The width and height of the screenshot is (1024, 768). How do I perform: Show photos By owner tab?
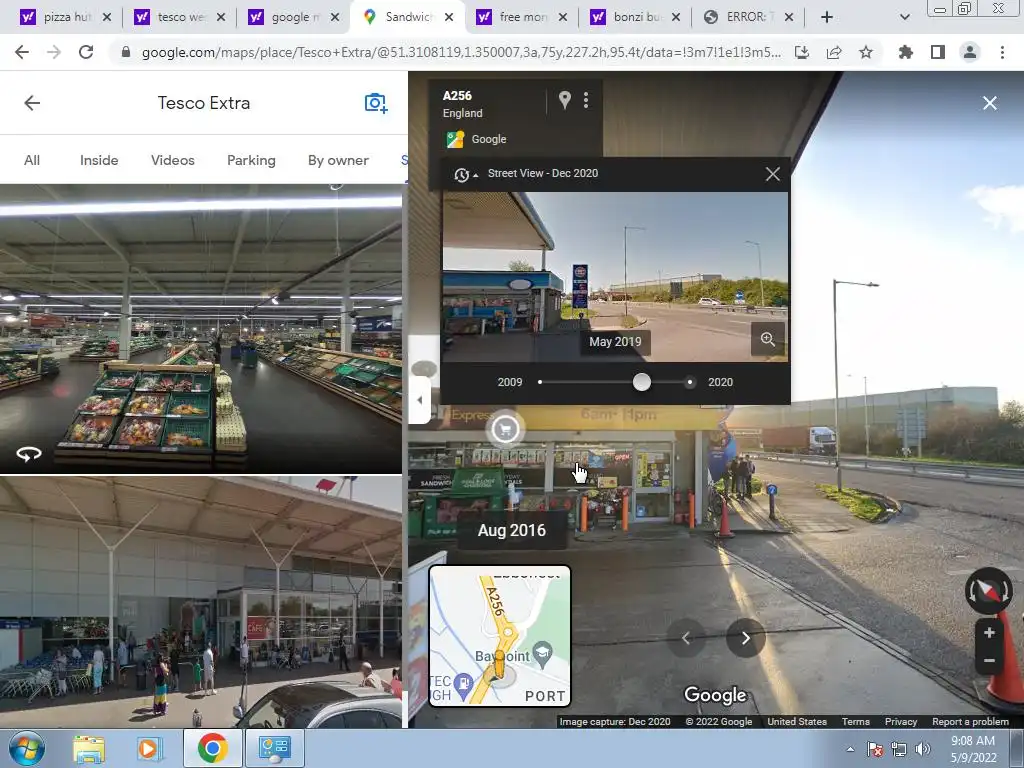click(x=338, y=160)
